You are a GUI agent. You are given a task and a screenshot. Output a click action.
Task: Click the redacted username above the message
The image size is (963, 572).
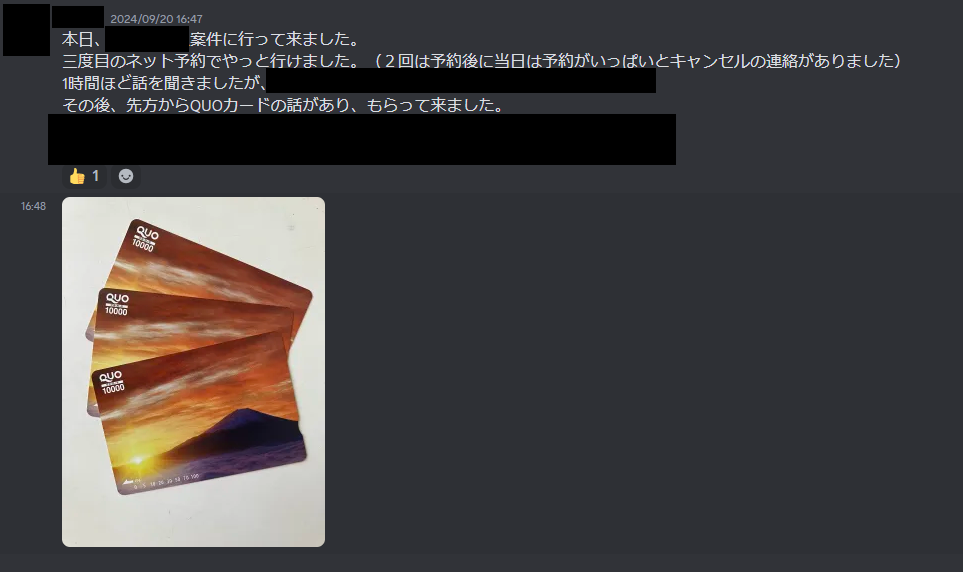(77, 17)
